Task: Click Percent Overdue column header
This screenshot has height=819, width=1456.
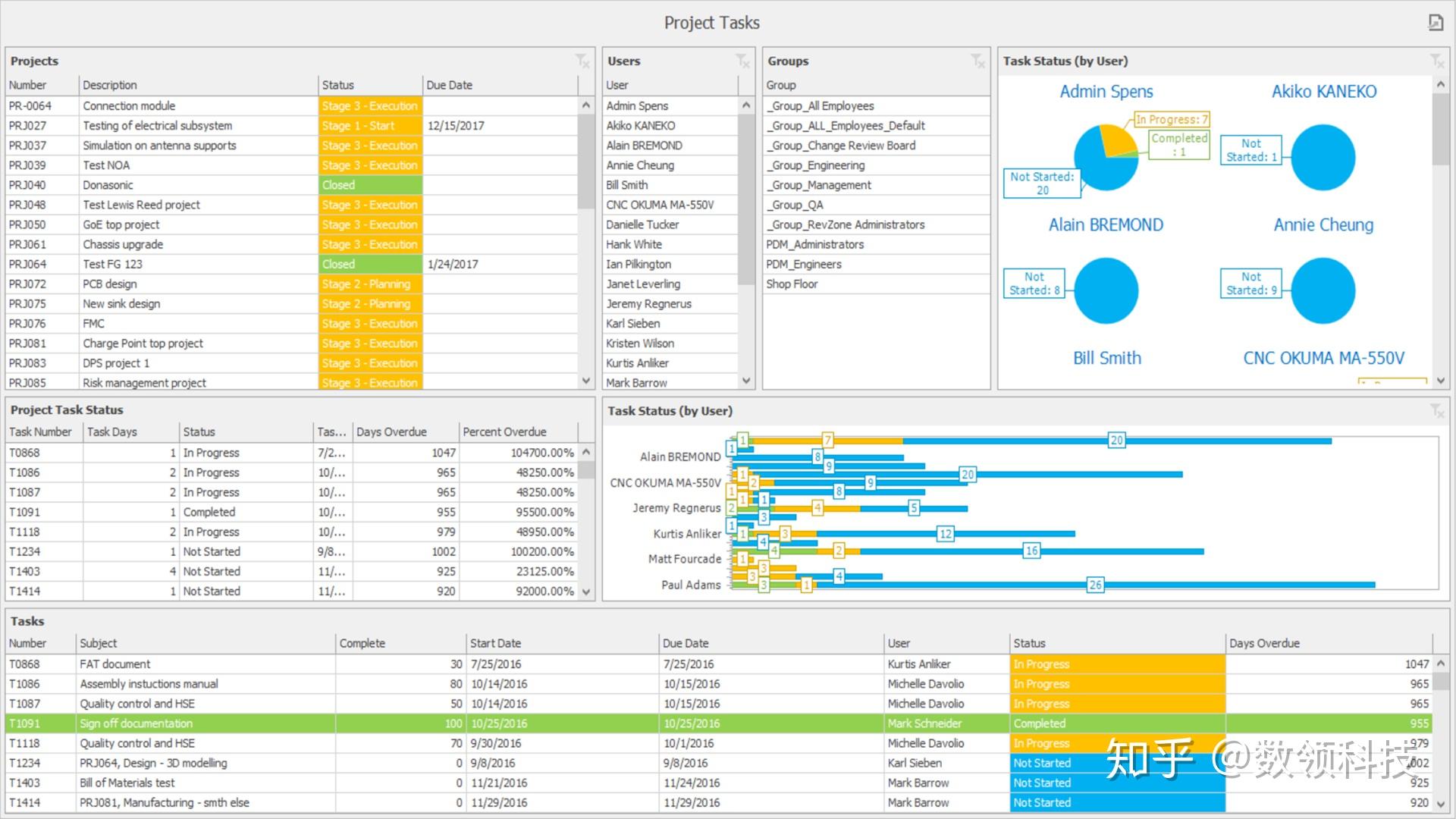Action: pyautogui.click(x=504, y=431)
